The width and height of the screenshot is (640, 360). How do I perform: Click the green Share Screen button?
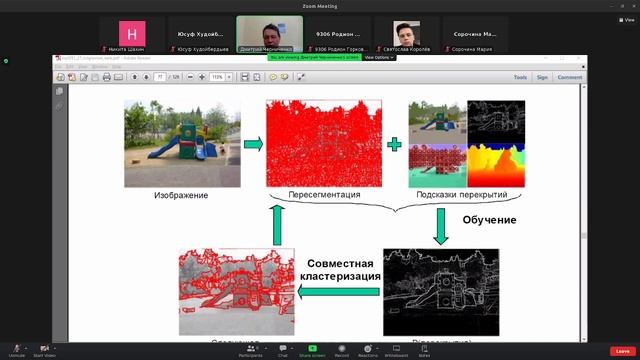[x=312, y=350]
